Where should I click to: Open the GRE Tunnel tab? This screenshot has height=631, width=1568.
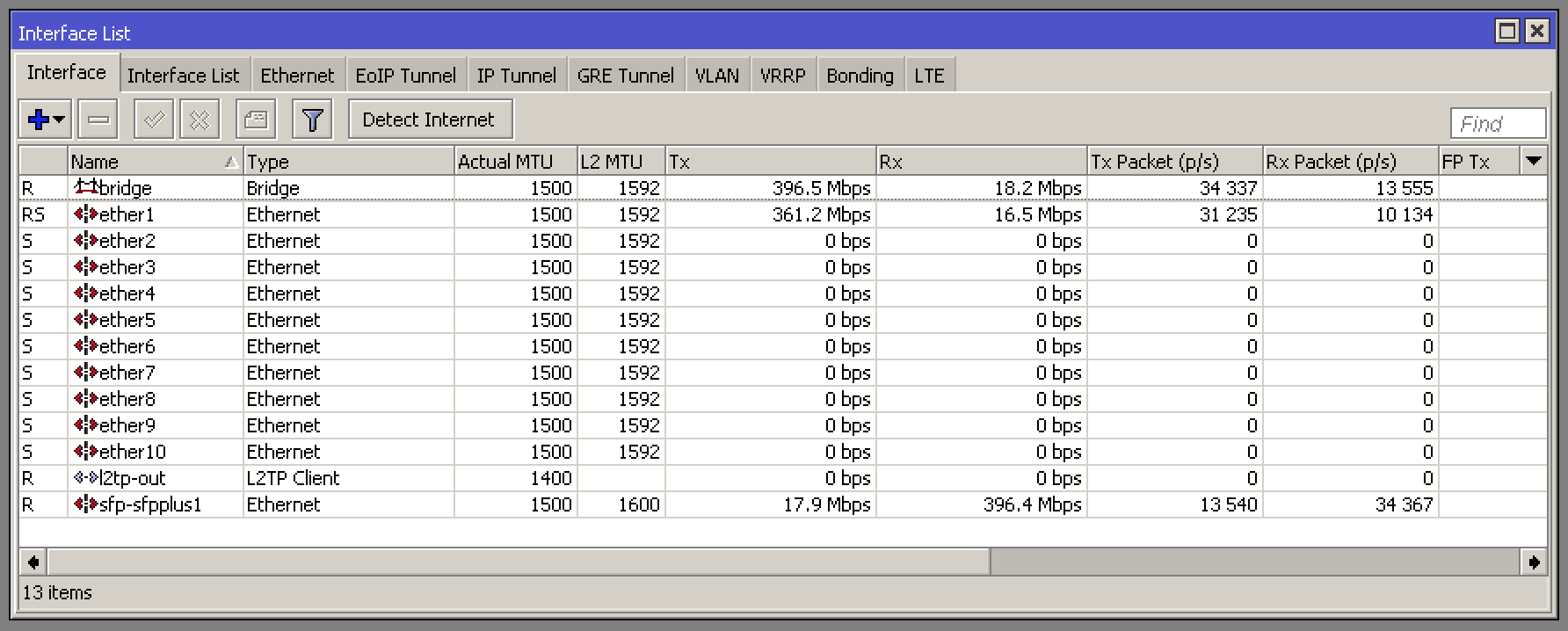625,76
